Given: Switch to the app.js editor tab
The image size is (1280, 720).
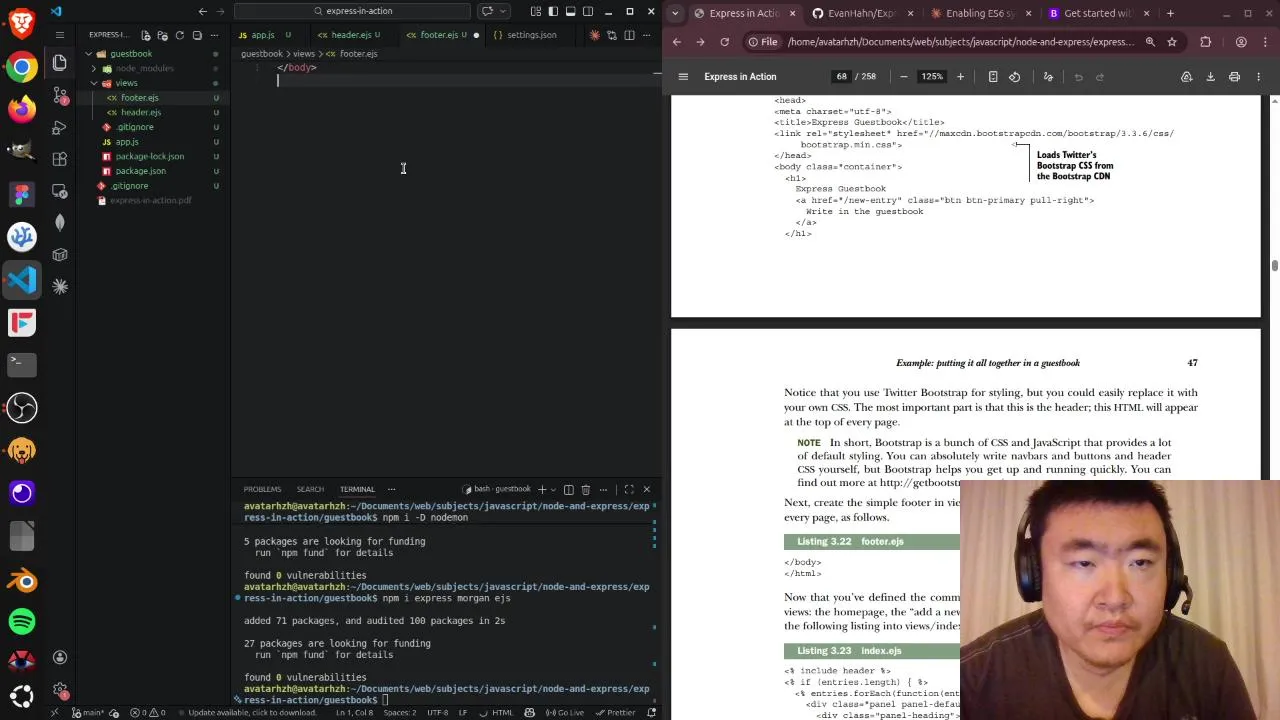Looking at the screenshot, I should tap(262, 35).
